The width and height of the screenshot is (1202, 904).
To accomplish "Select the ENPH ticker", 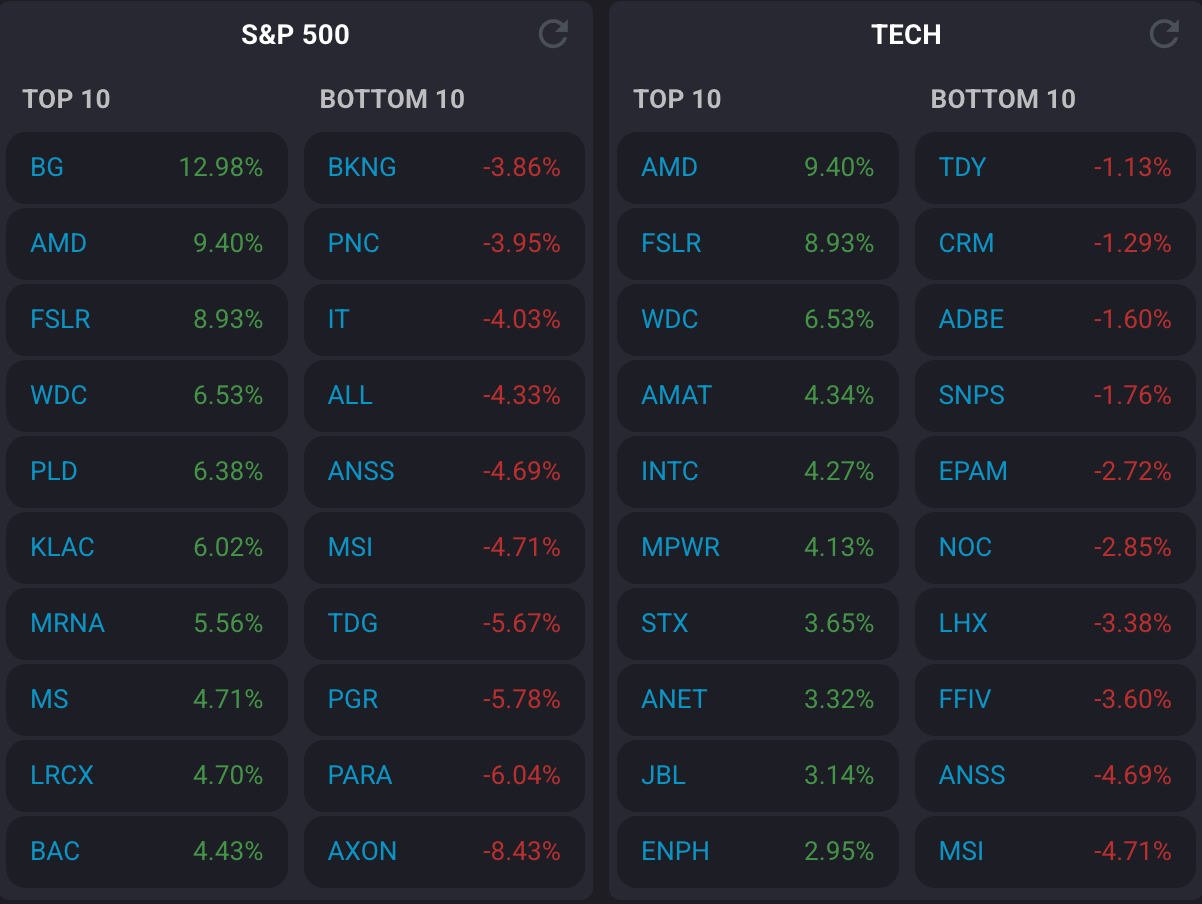I will coord(757,851).
